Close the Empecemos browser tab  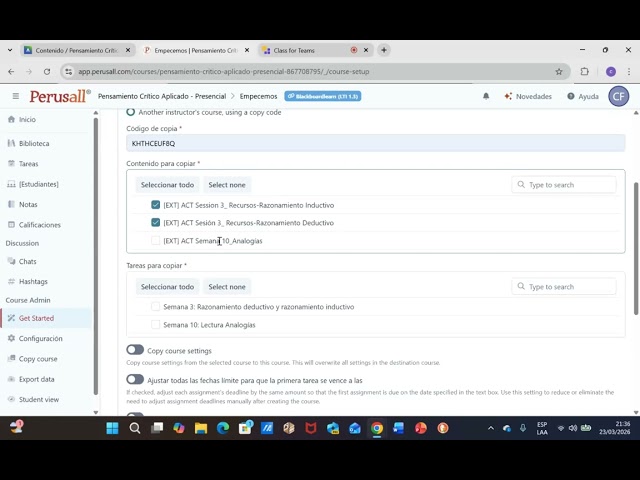click(247, 50)
